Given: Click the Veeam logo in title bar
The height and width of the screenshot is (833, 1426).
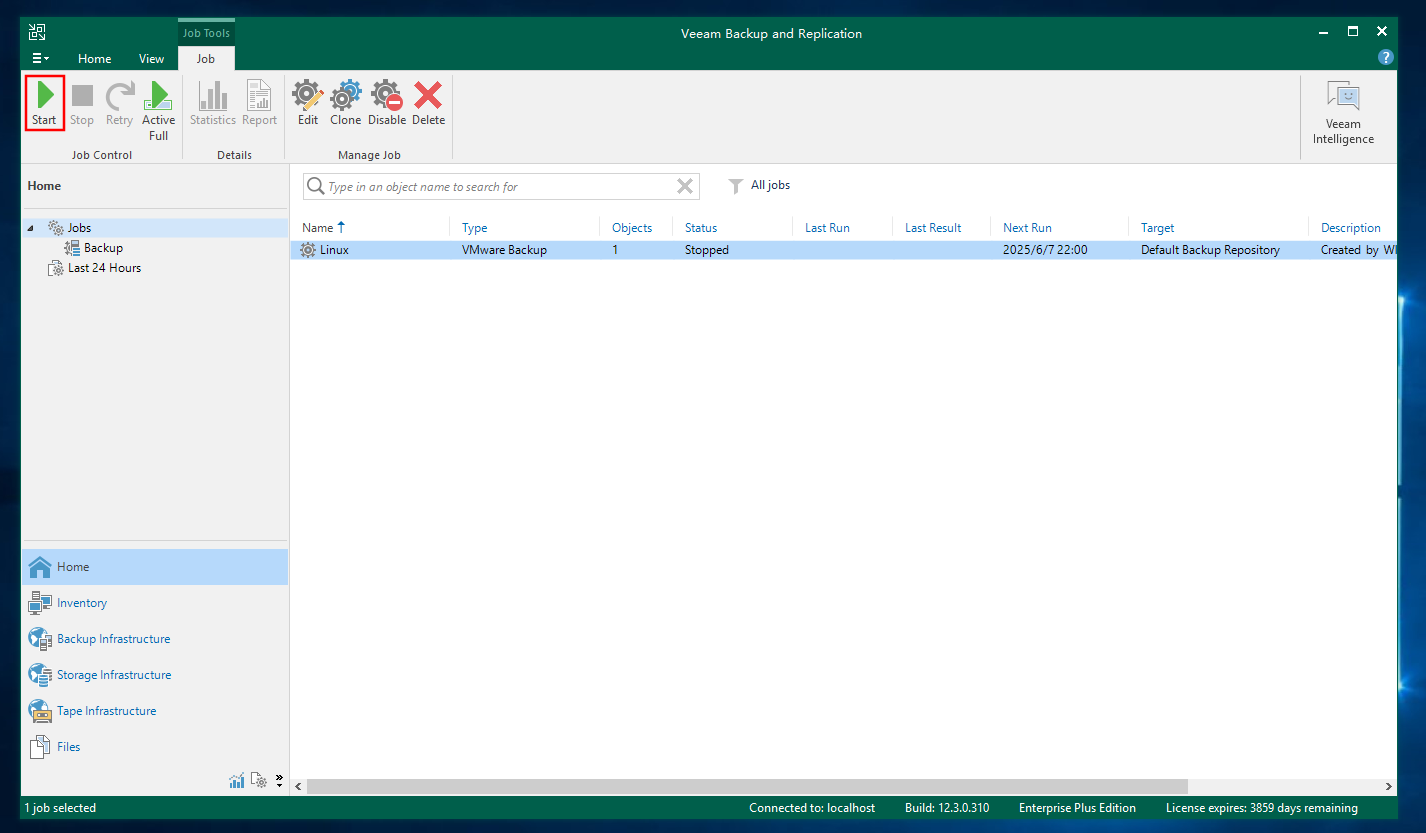Looking at the screenshot, I should [37, 32].
